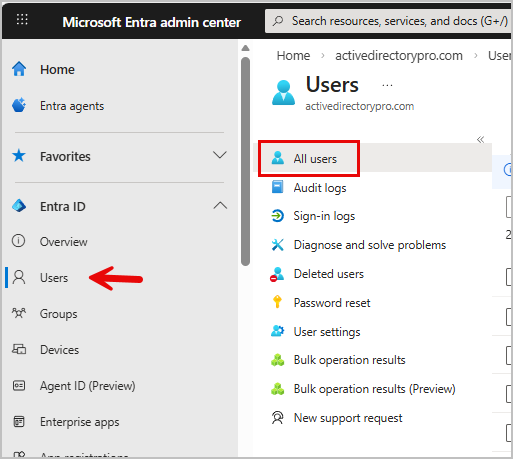Open Devices in the sidebar
Viewport: 513px width, 459px height.
59,350
